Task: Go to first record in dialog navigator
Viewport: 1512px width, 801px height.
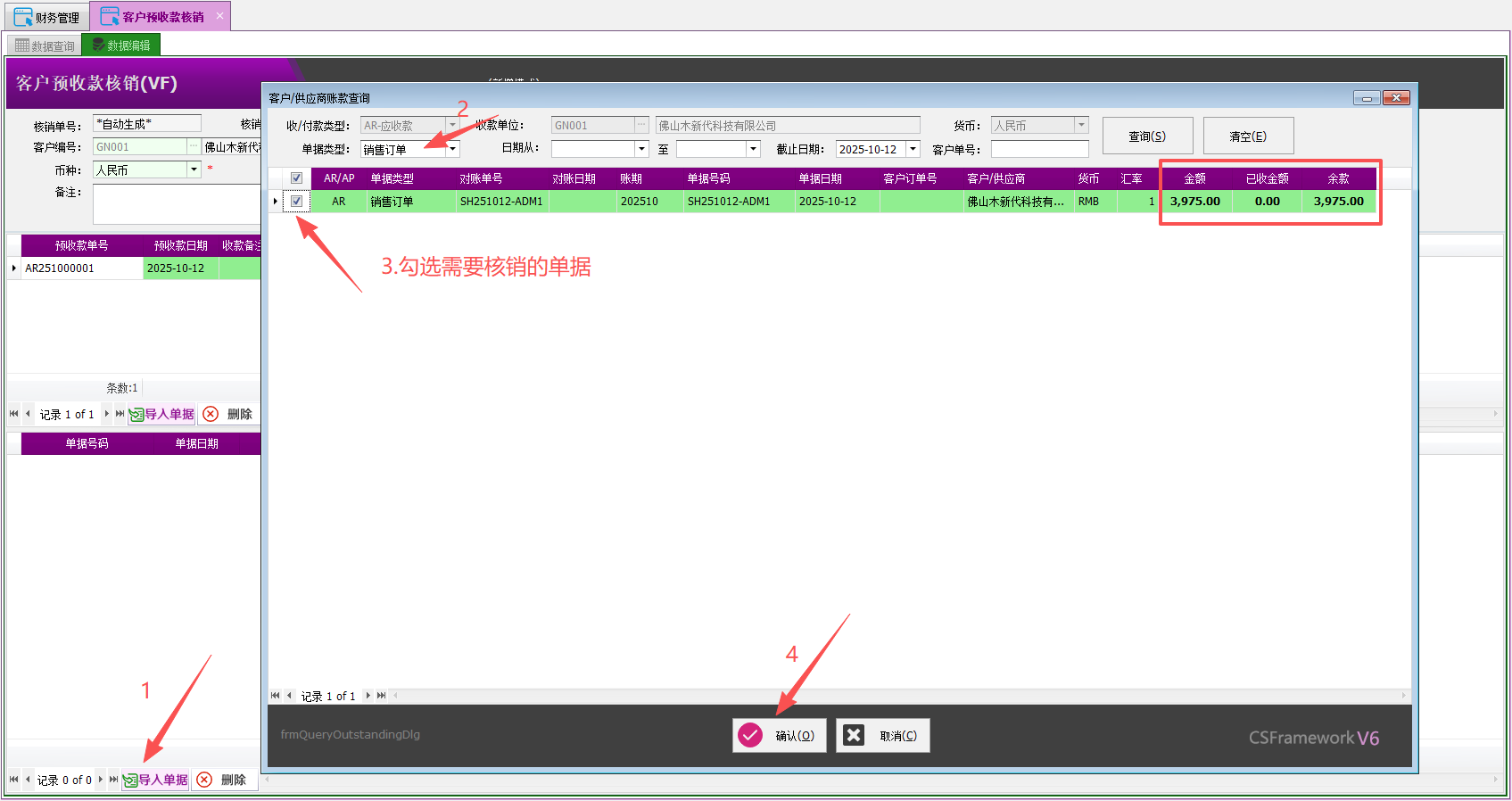Action: [275, 696]
